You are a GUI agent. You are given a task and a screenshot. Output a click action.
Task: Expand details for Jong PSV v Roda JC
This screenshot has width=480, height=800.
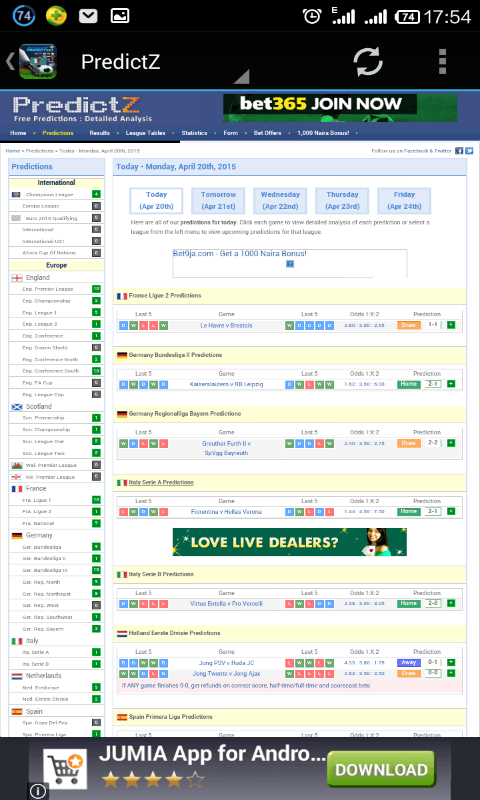[451, 662]
